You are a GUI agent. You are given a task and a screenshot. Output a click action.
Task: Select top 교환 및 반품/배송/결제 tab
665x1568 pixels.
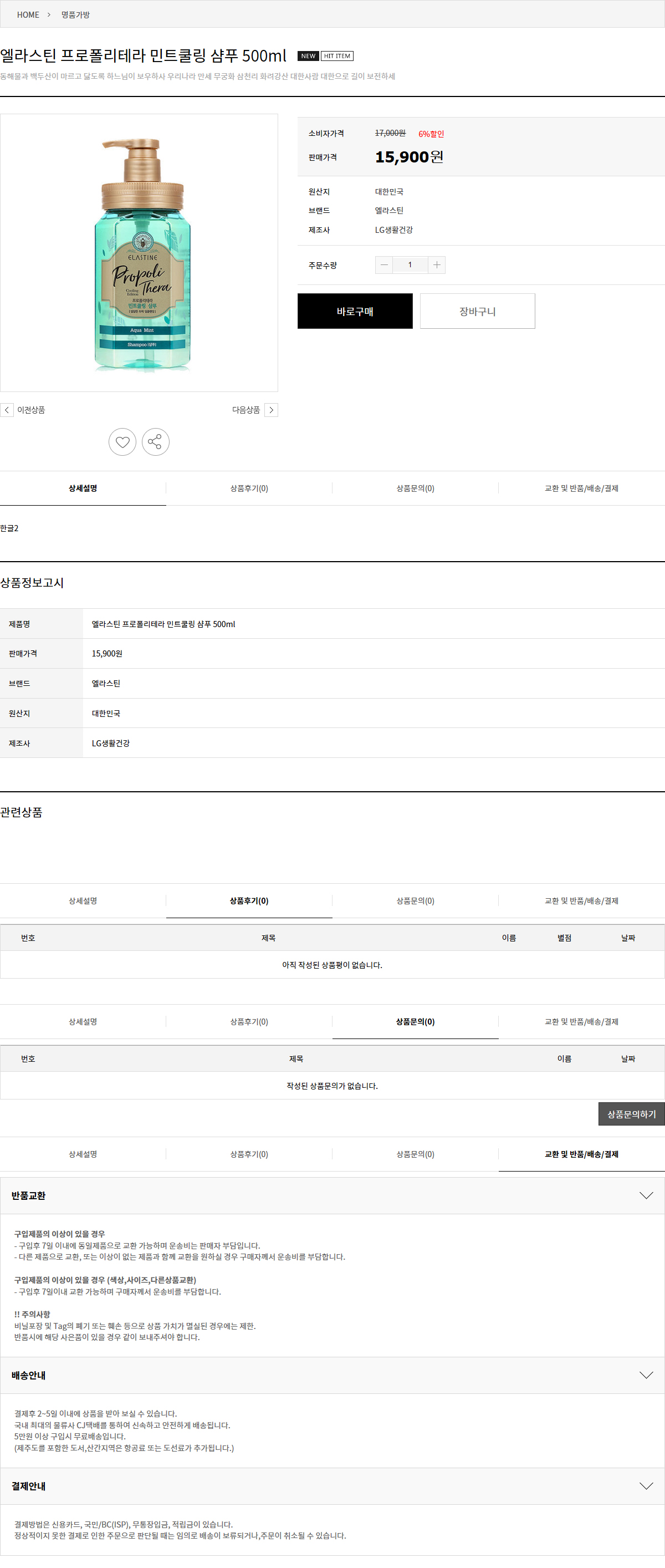(581, 488)
